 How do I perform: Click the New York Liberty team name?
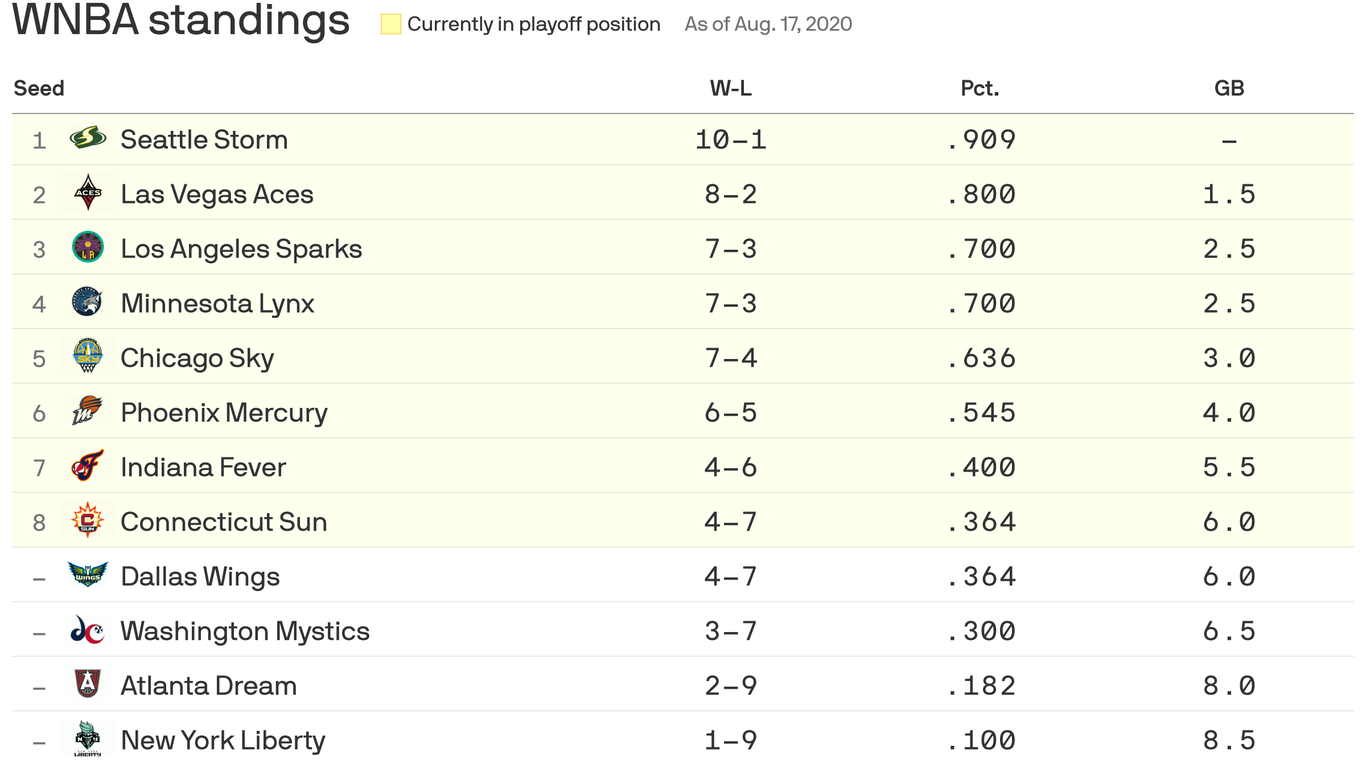click(x=223, y=740)
